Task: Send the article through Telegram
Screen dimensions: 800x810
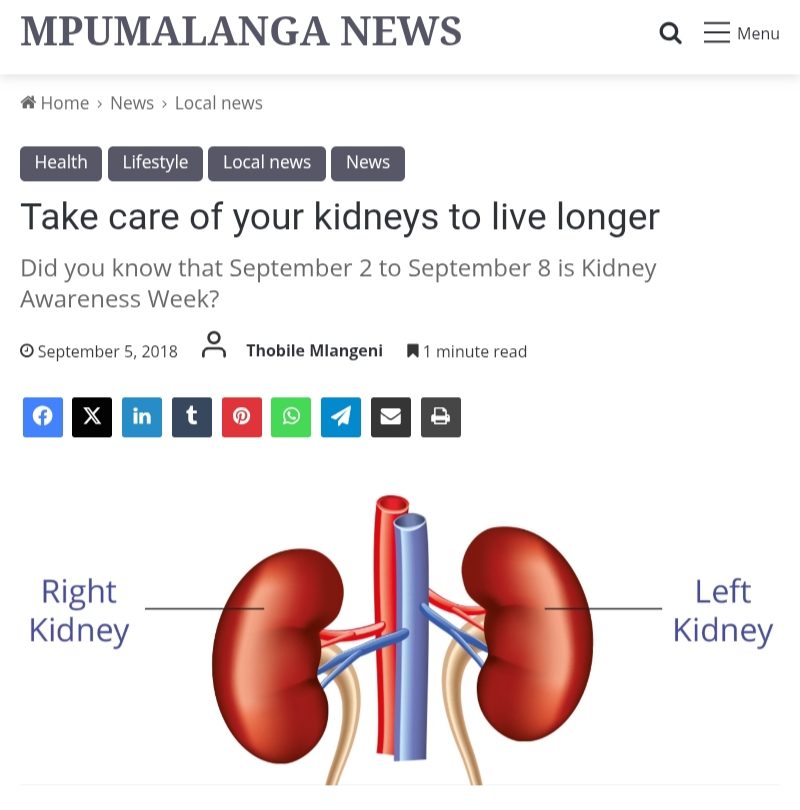Action: click(341, 417)
